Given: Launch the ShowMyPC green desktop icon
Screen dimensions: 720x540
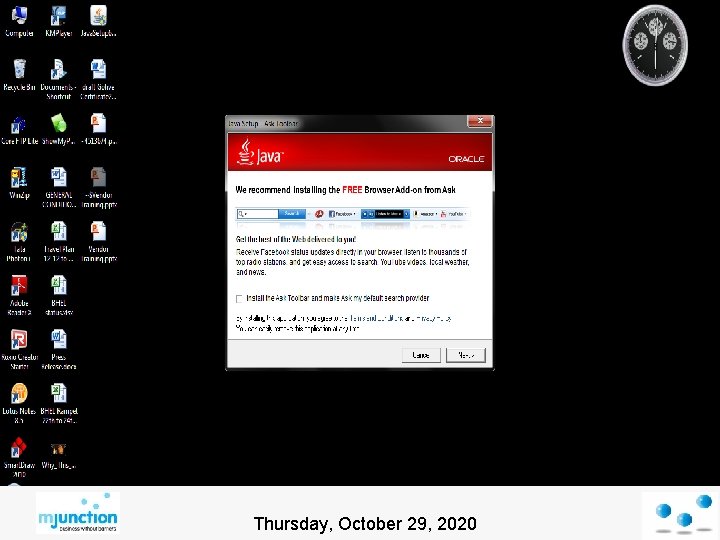Looking at the screenshot, I should click(58, 129).
